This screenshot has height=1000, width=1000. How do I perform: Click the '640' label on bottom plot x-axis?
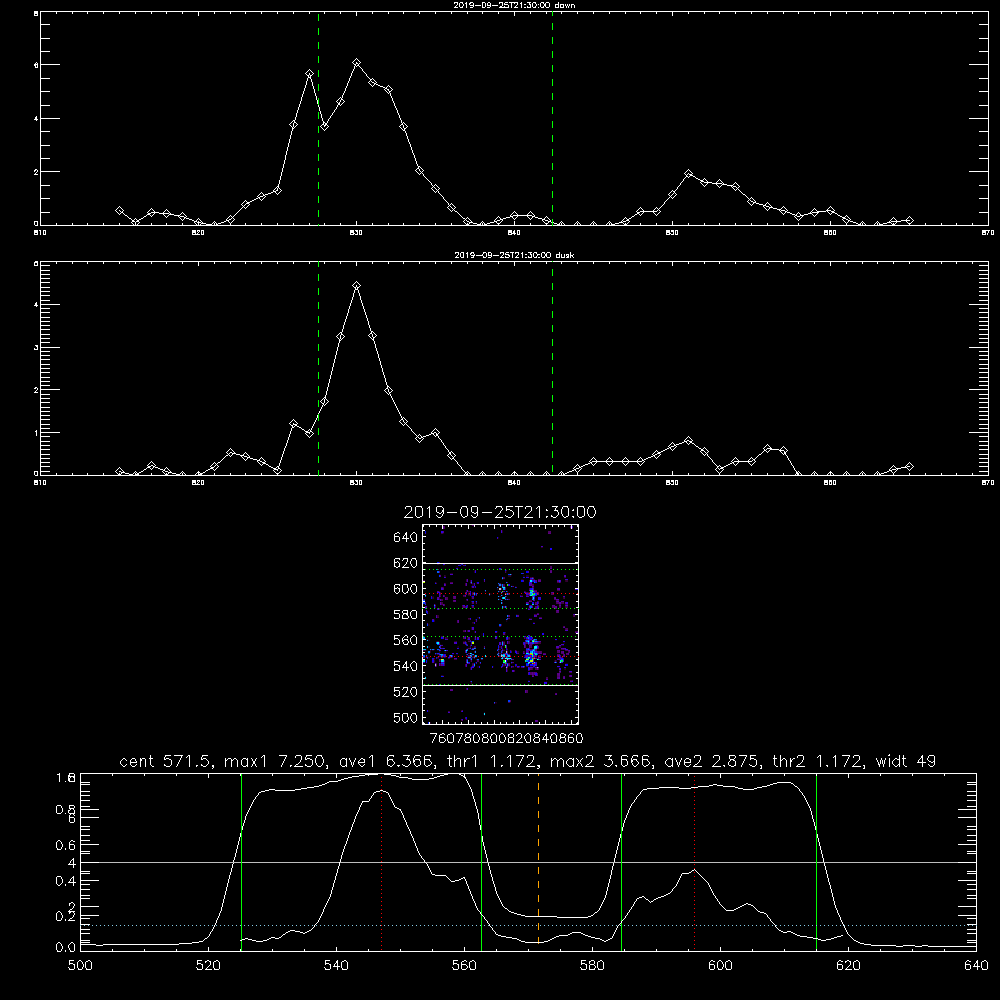(976, 966)
